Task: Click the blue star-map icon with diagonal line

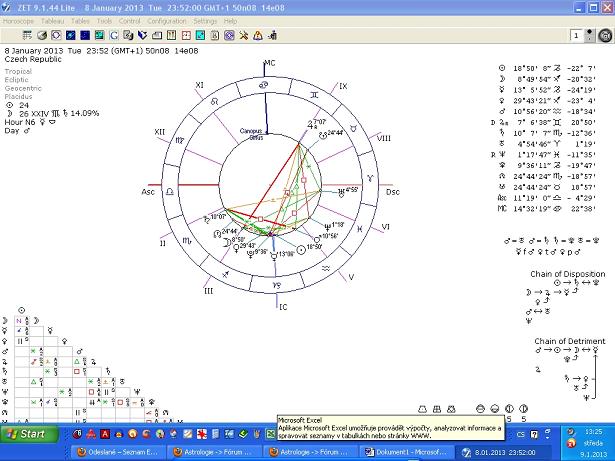Action: [71, 36]
